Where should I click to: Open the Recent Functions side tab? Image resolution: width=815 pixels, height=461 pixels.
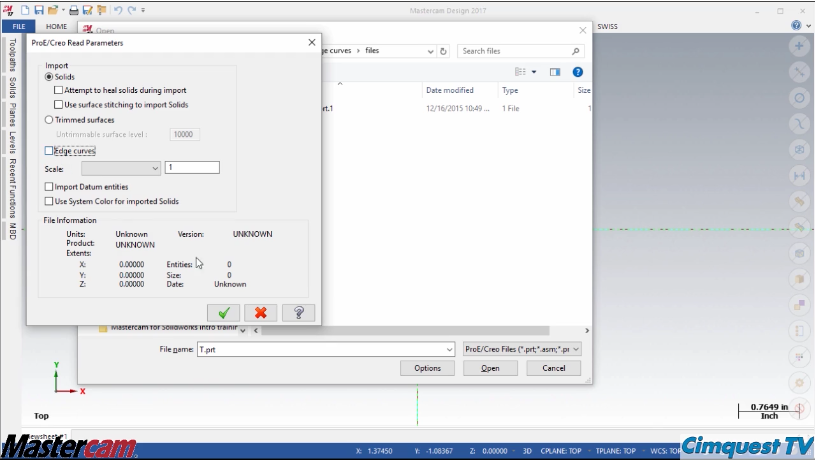coord(12,188)
